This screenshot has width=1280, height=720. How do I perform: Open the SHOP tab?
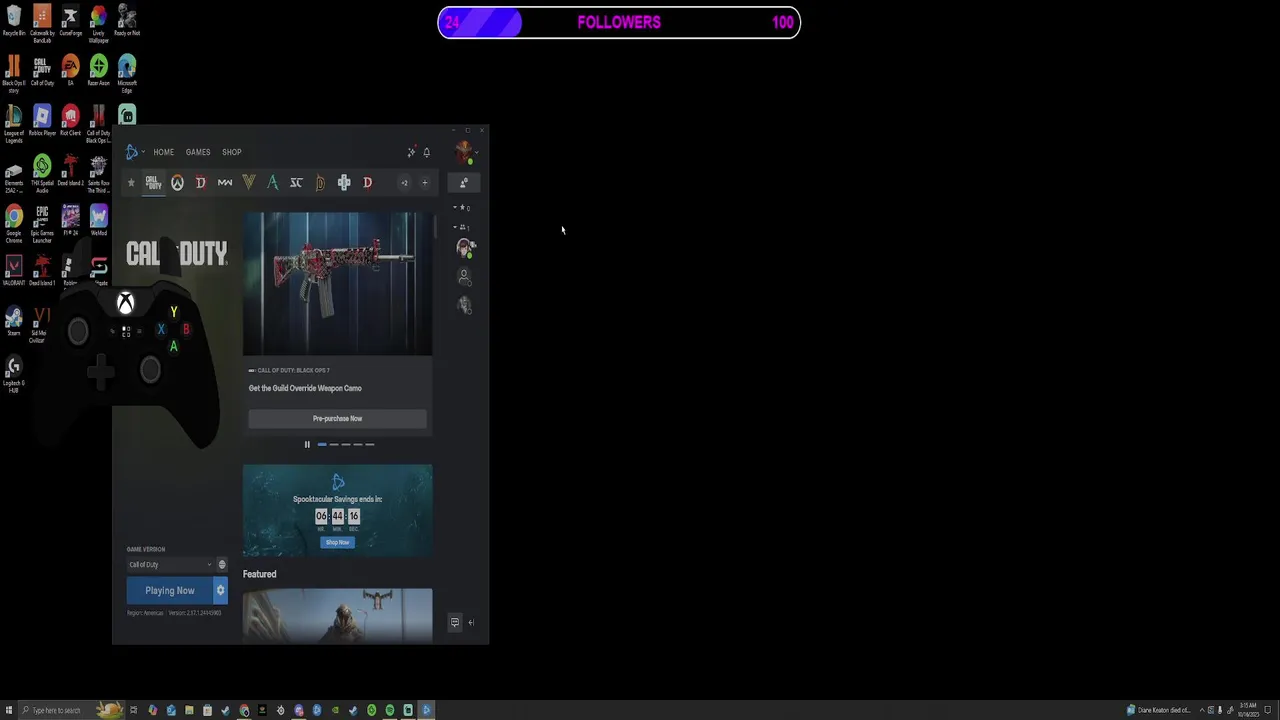(x=231, y=152)
